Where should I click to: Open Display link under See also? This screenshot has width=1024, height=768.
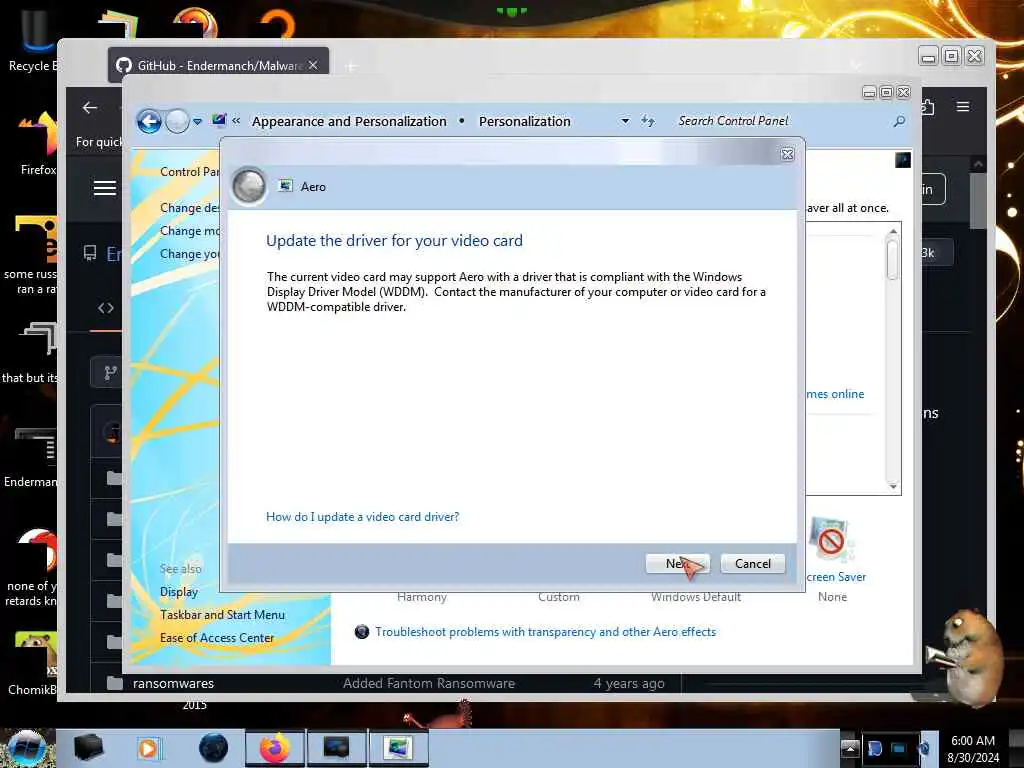(179, 592)
